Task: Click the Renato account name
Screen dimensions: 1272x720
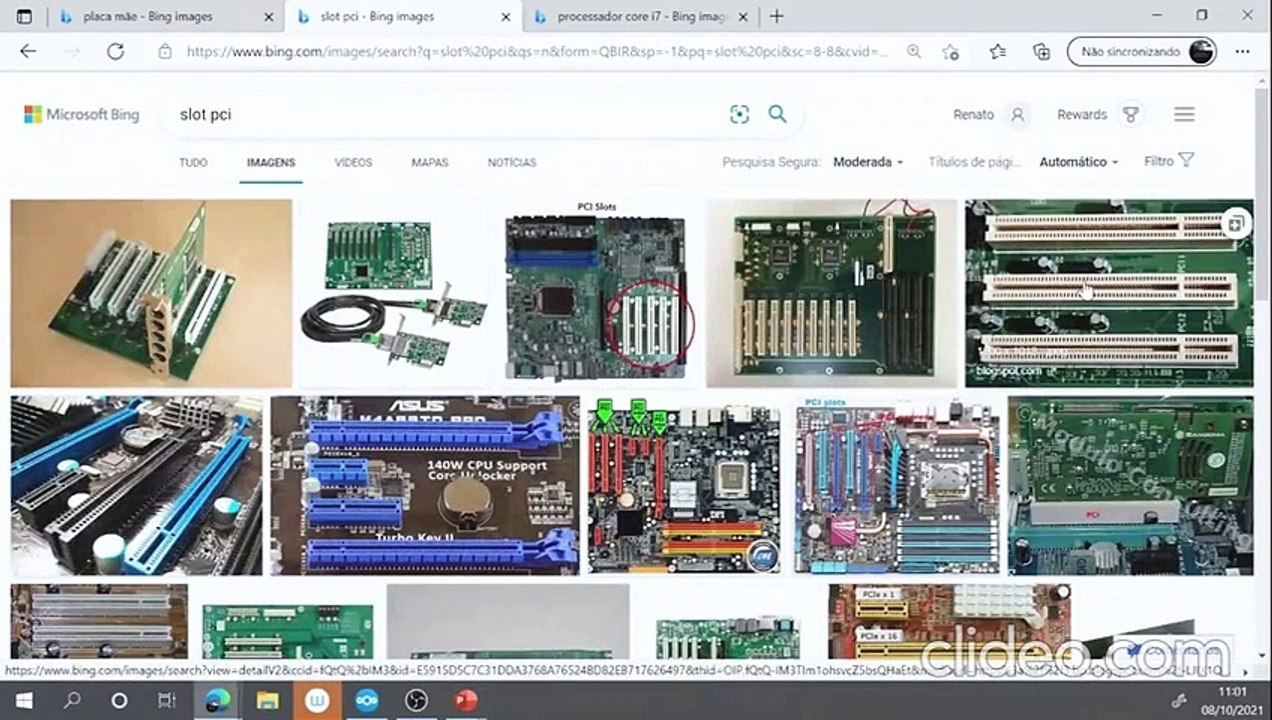Action: tap(973, 115)
